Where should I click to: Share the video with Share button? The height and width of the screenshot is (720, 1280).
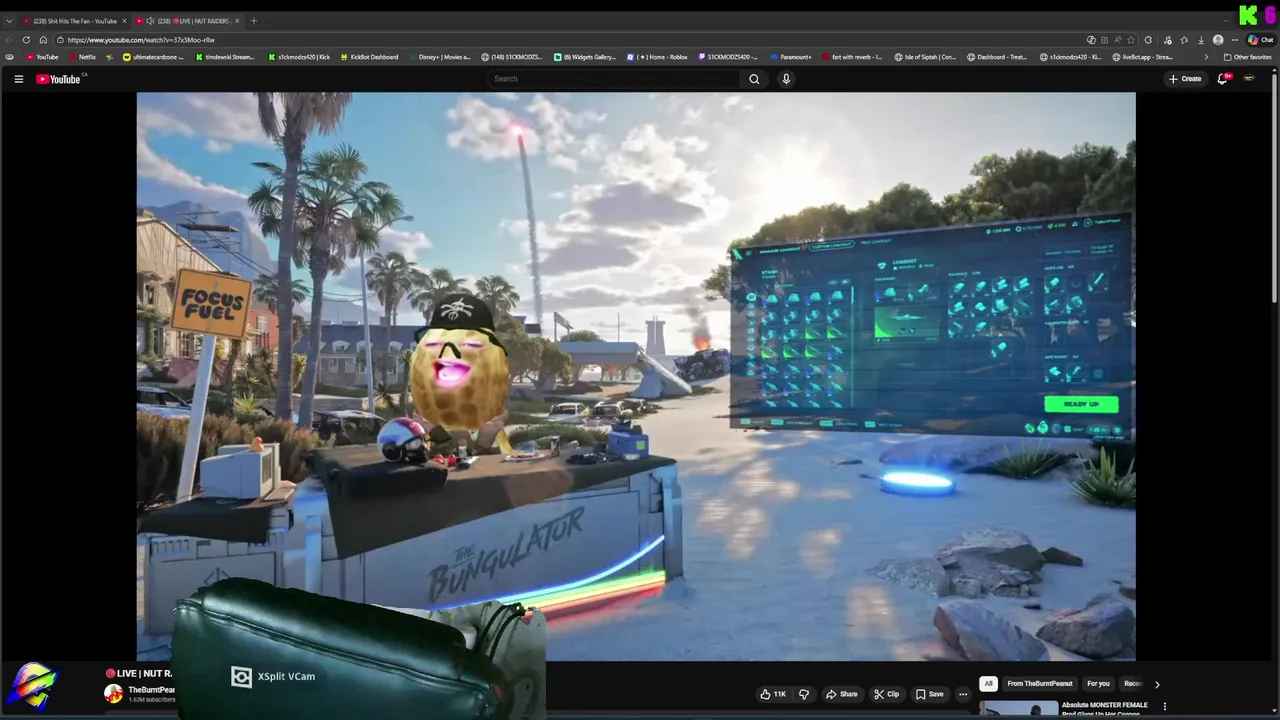[x=842, y=694]
